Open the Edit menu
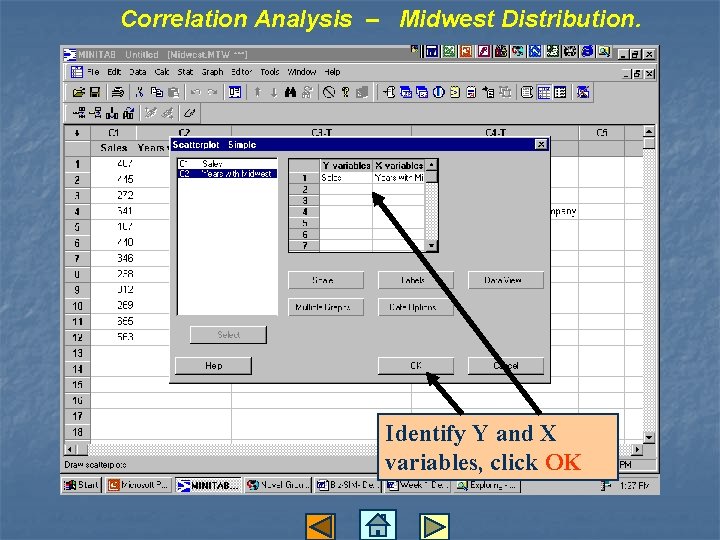Image resolution: width=720 pixels, height=540 pixels. pos(114,72)
